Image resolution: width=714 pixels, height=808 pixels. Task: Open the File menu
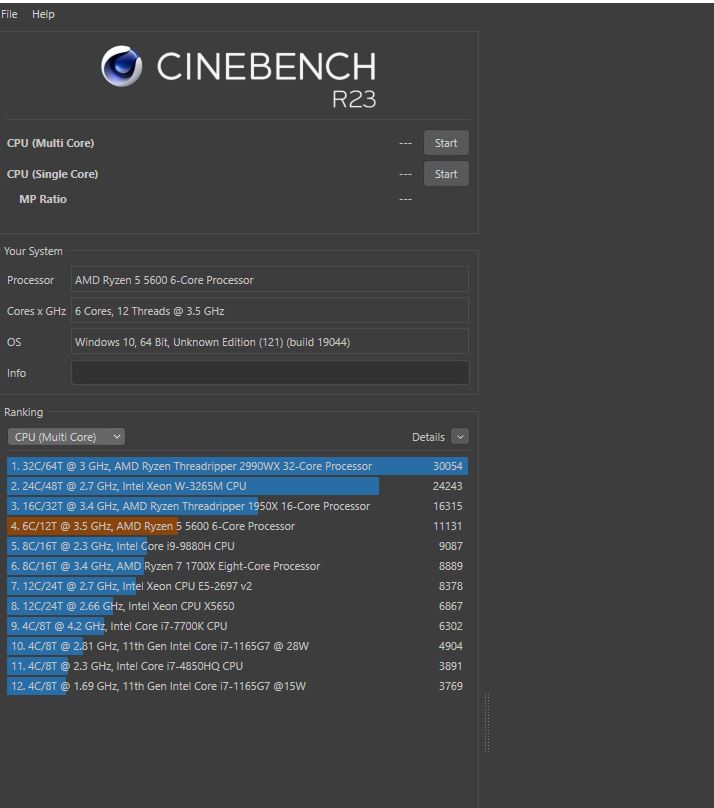[x=9, y=14]
